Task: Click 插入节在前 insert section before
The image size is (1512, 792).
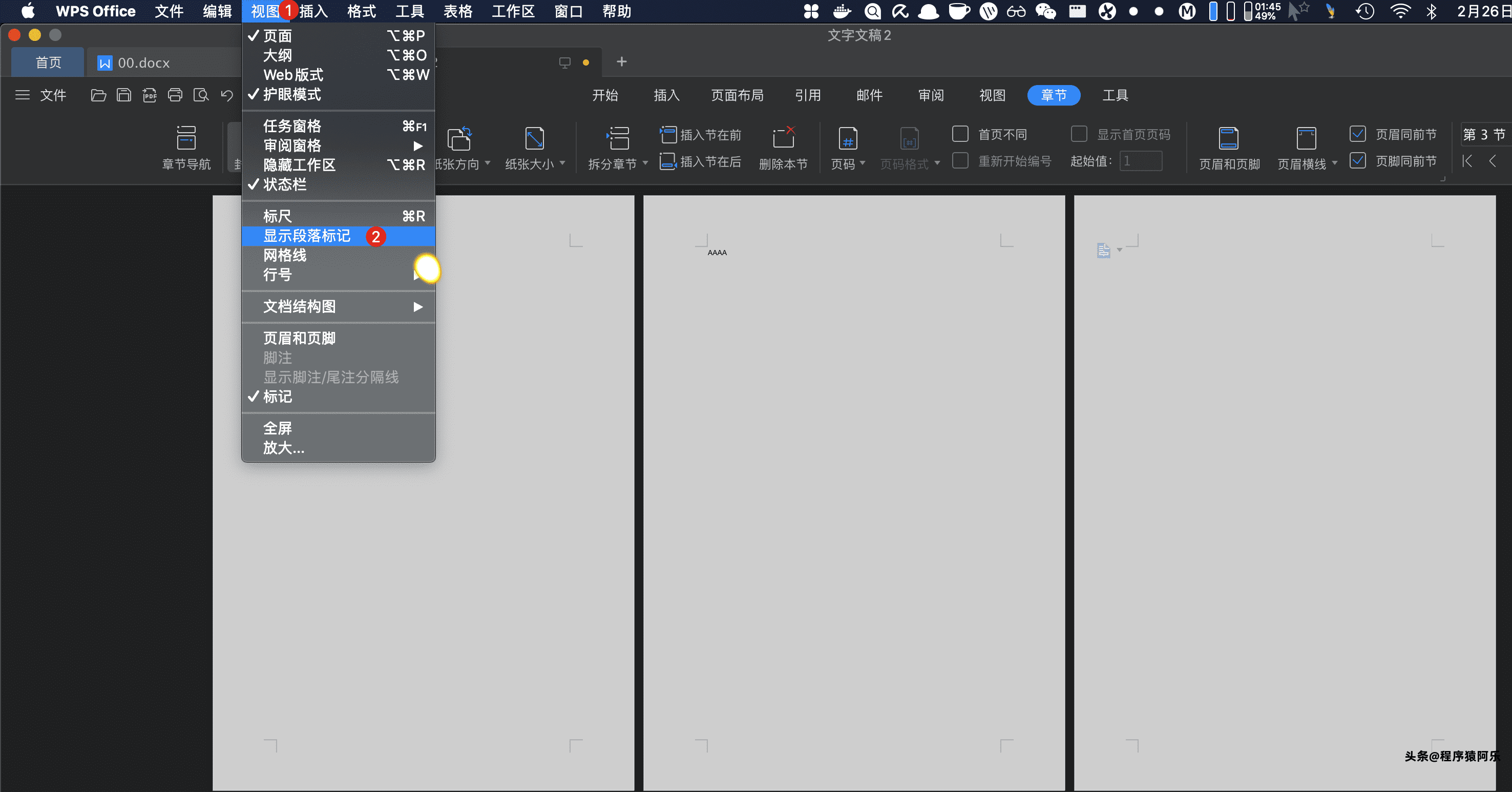Action: (x=701, y=134)
